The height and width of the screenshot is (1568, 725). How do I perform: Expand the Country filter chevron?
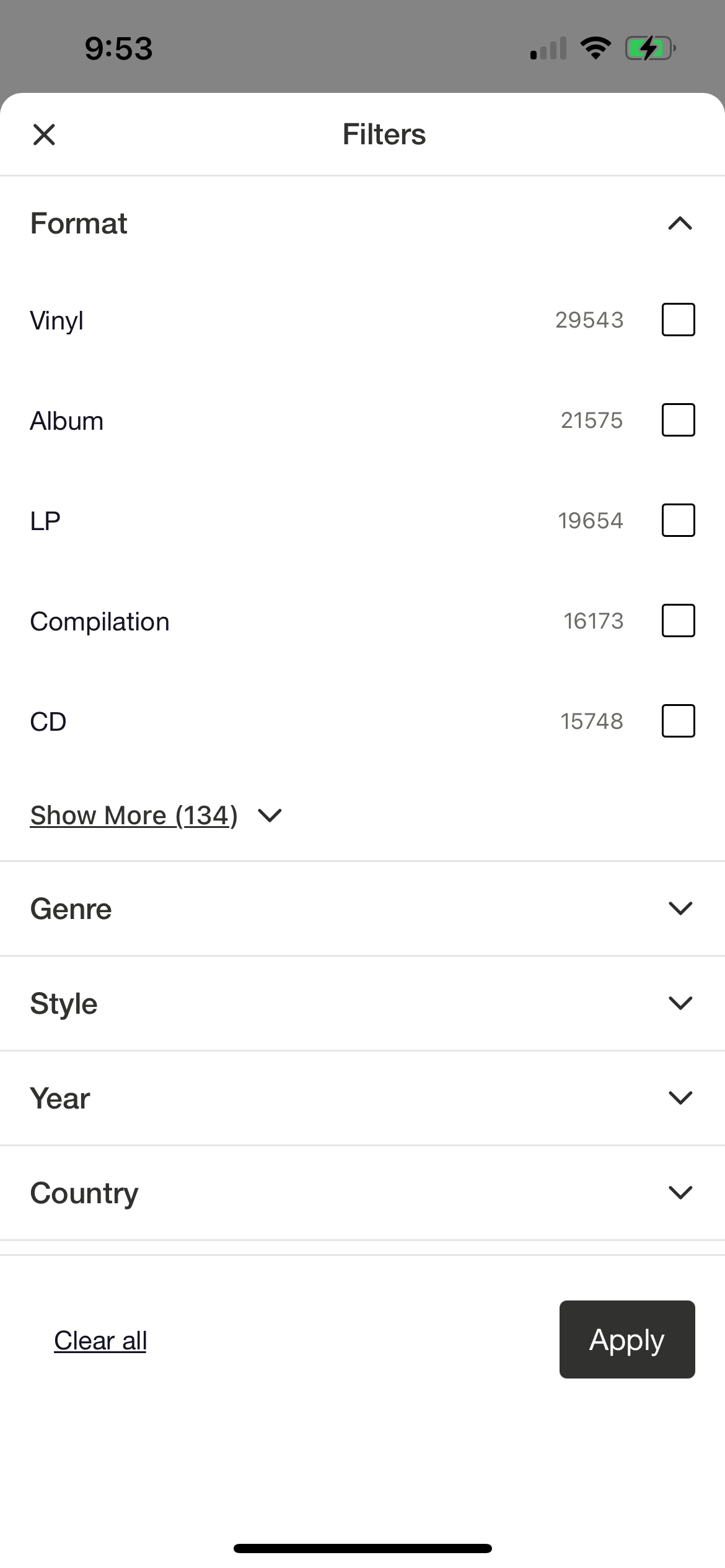pyautogui.click(x=680, y=1193)
